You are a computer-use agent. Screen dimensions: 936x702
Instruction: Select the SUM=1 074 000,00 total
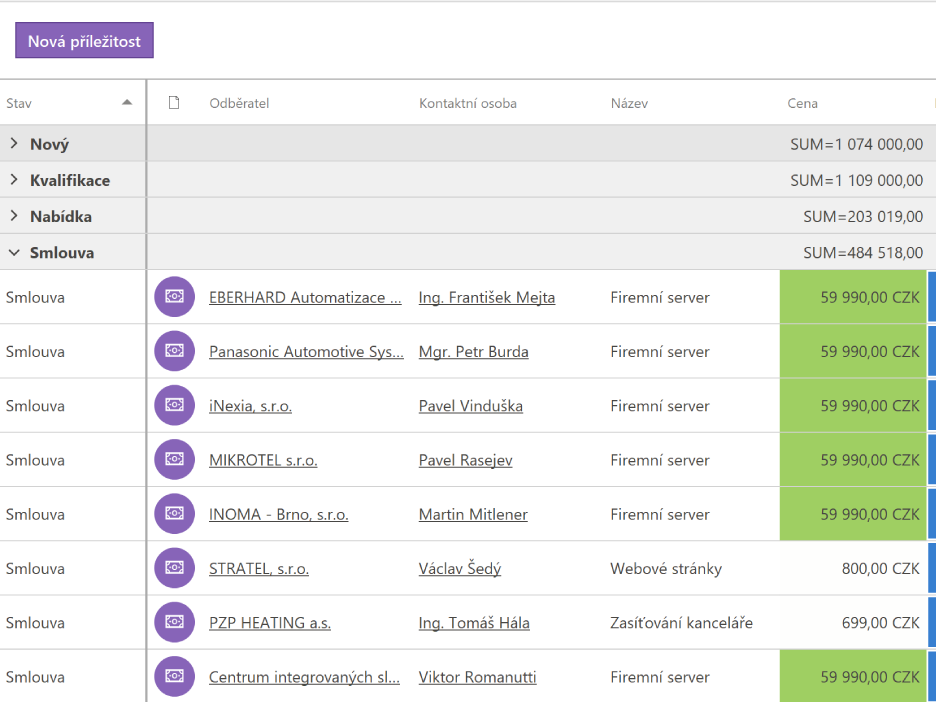click(857, 144)
